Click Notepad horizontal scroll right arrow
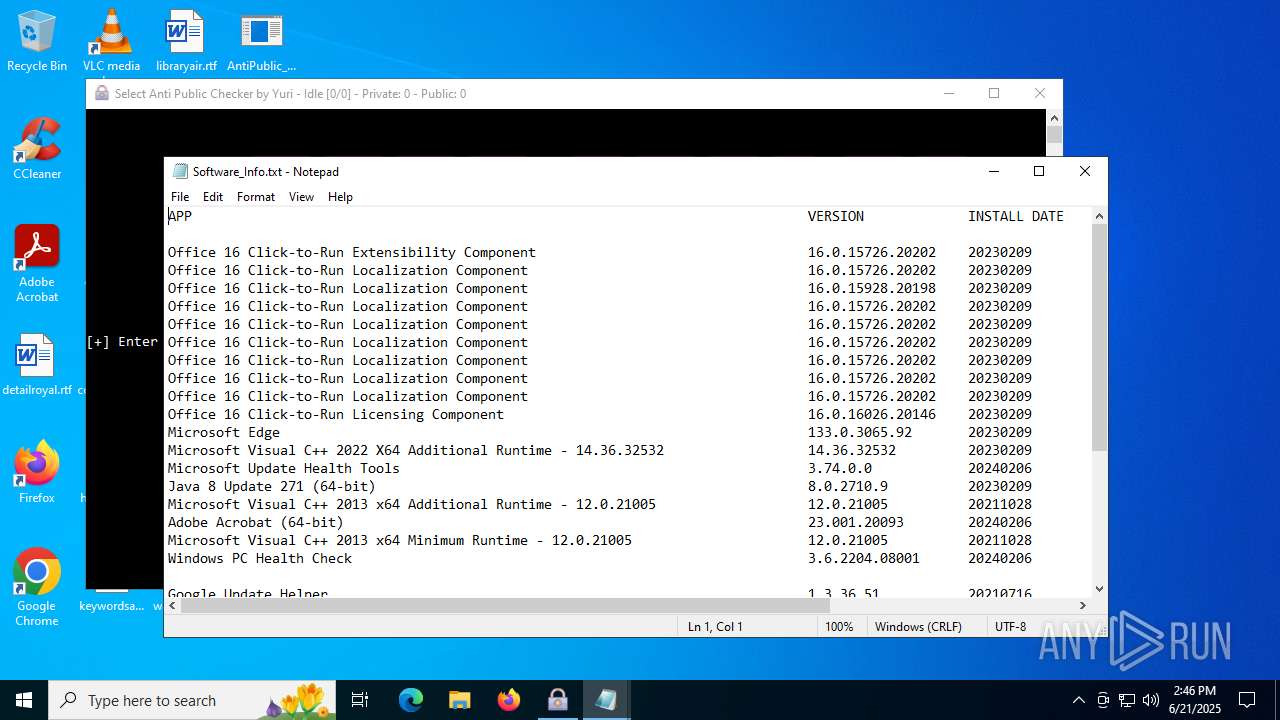 (x=1082, y=605)
